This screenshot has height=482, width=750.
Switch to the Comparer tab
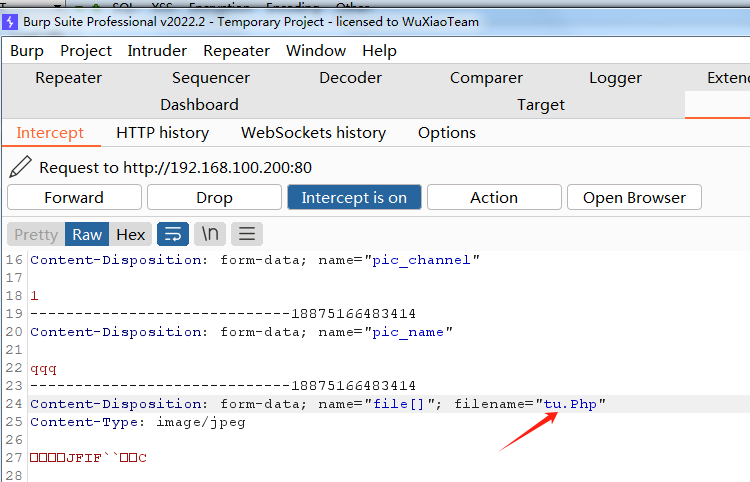486,77
